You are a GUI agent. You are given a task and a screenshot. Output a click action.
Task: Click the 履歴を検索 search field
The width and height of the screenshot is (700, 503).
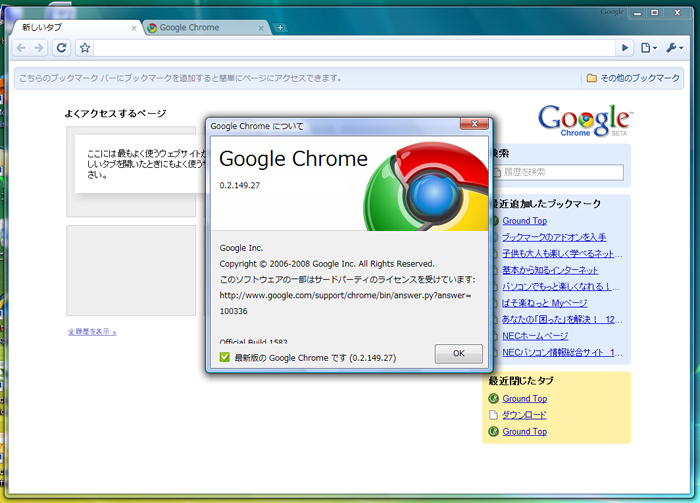pyautogui.click(x=558, y=172)
